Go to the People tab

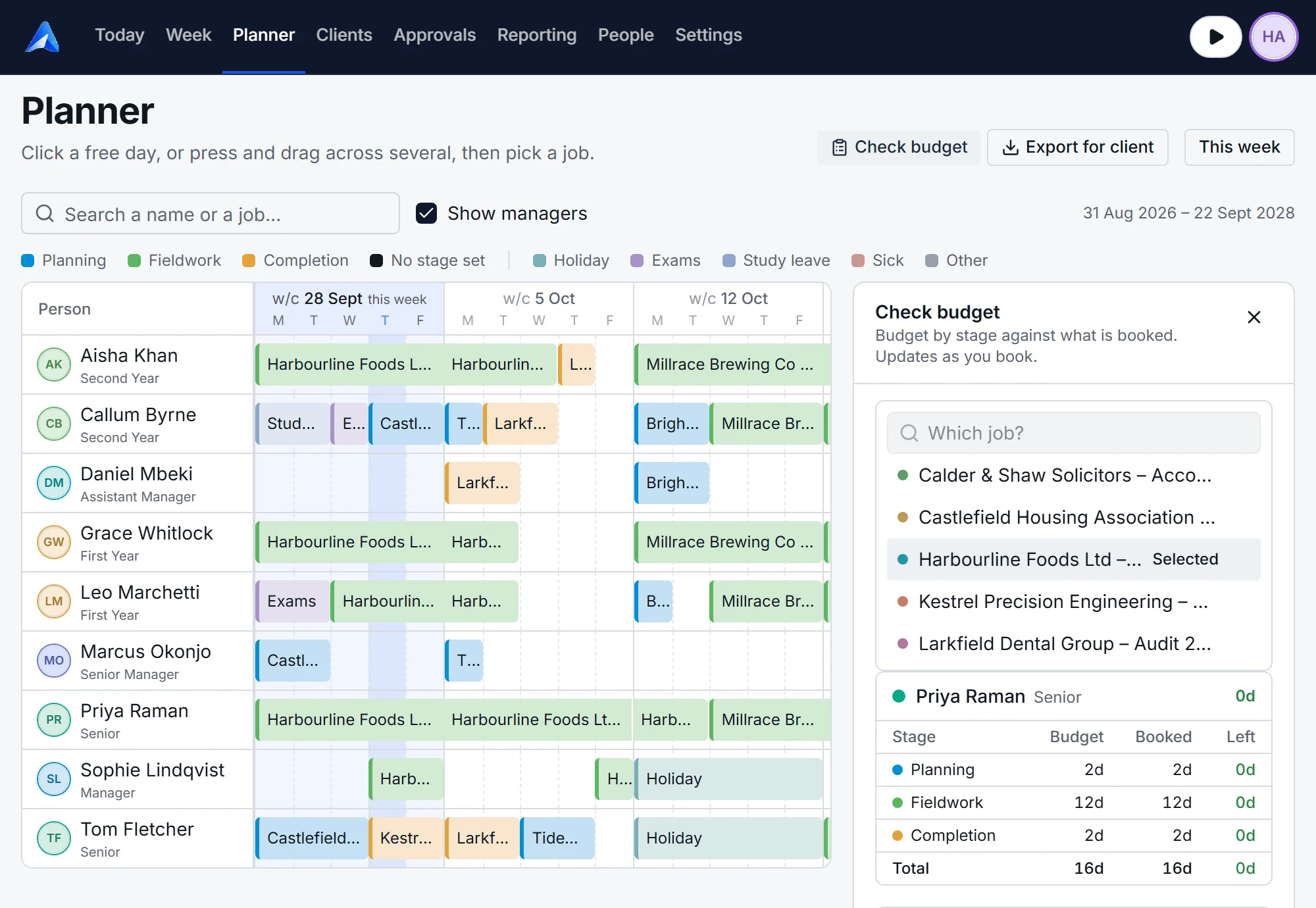[626, 35]
